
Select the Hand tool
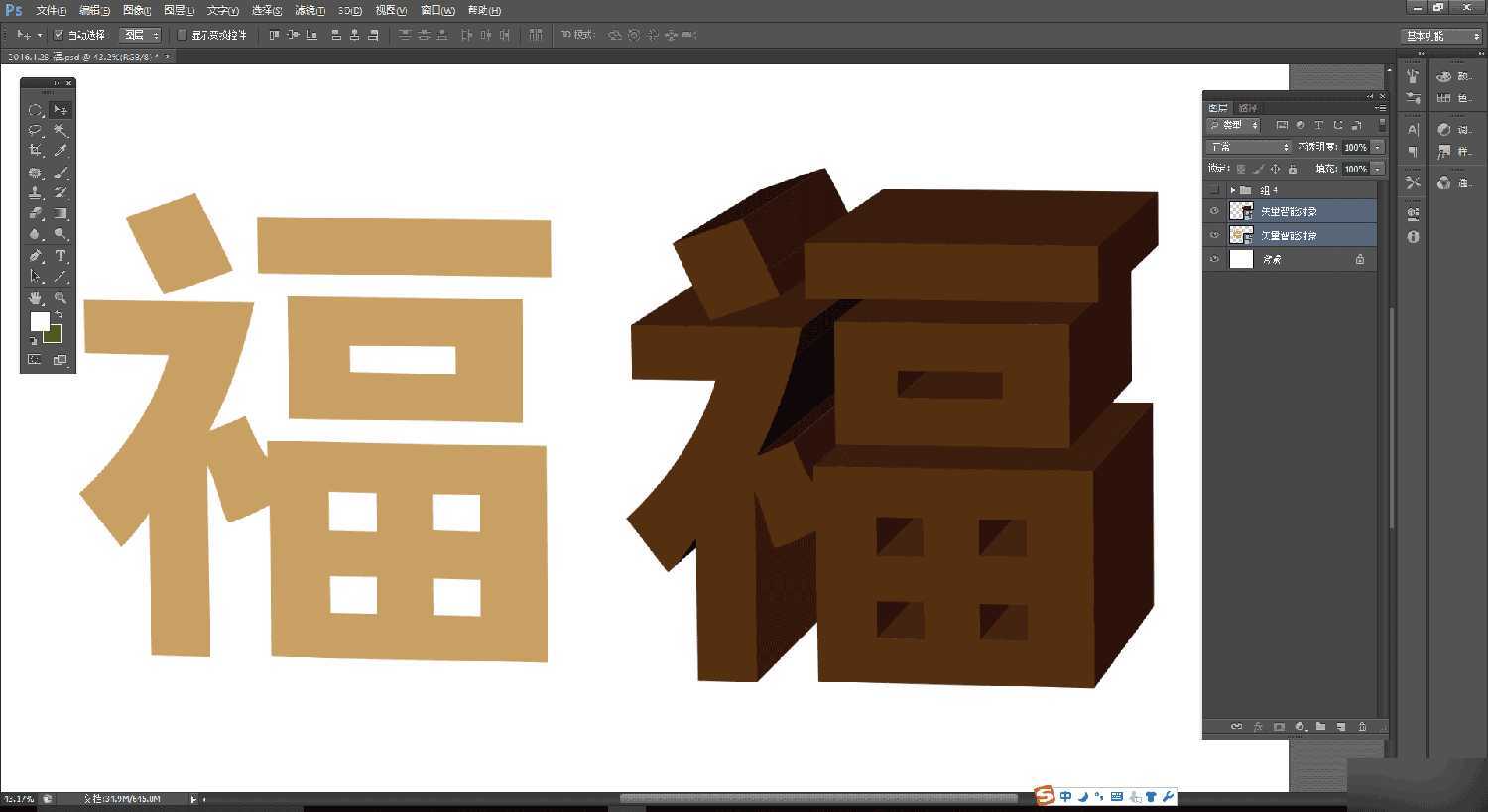35,298
